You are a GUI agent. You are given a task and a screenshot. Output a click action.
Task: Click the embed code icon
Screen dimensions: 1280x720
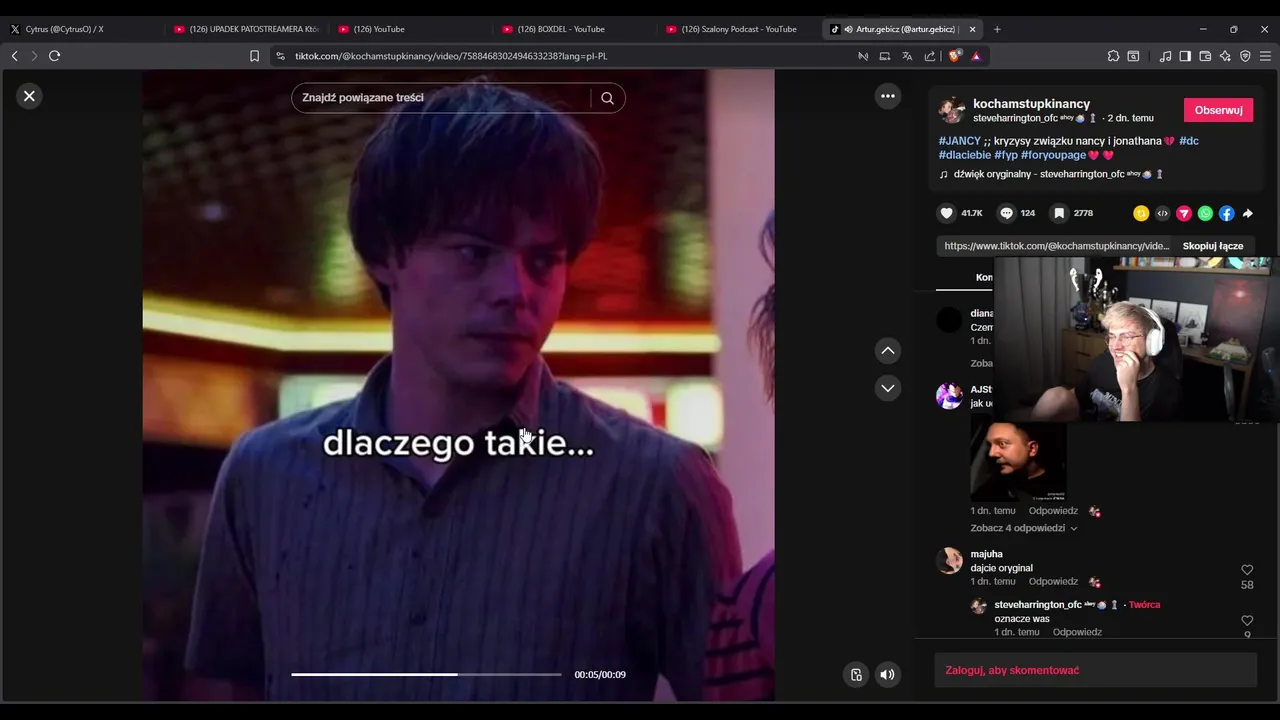[1162, 213]
